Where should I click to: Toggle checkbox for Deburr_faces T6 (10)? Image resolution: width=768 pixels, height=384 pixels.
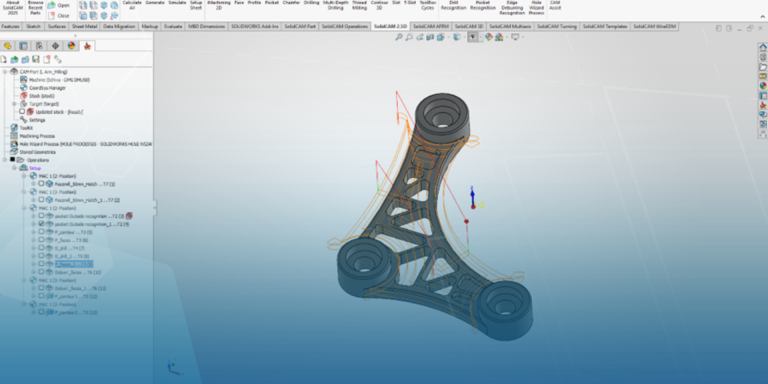coord(41,272)
